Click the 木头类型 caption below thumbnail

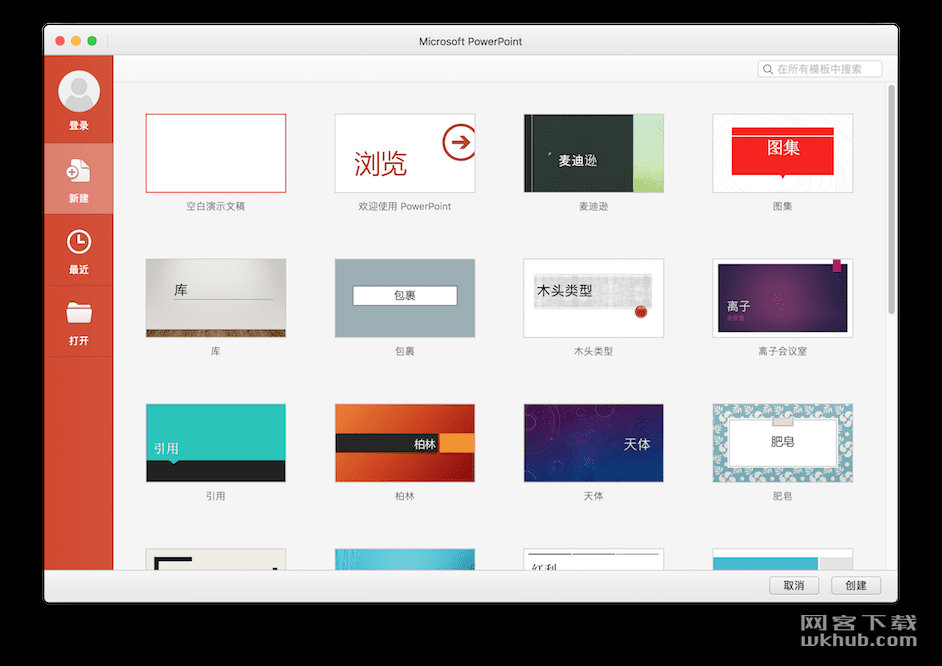click(x=594, y=351)
